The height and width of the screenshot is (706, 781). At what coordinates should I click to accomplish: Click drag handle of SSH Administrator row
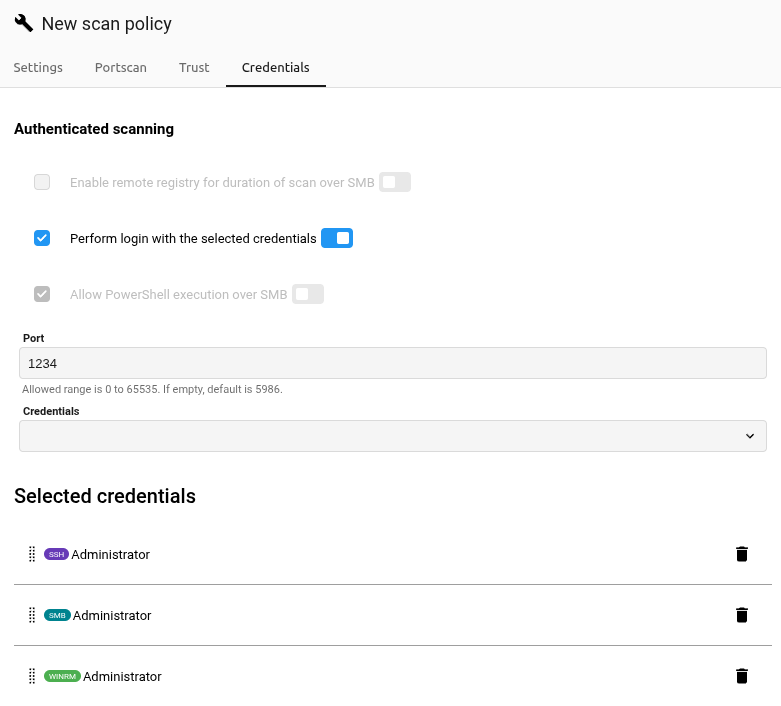click(x=32, y=554)
